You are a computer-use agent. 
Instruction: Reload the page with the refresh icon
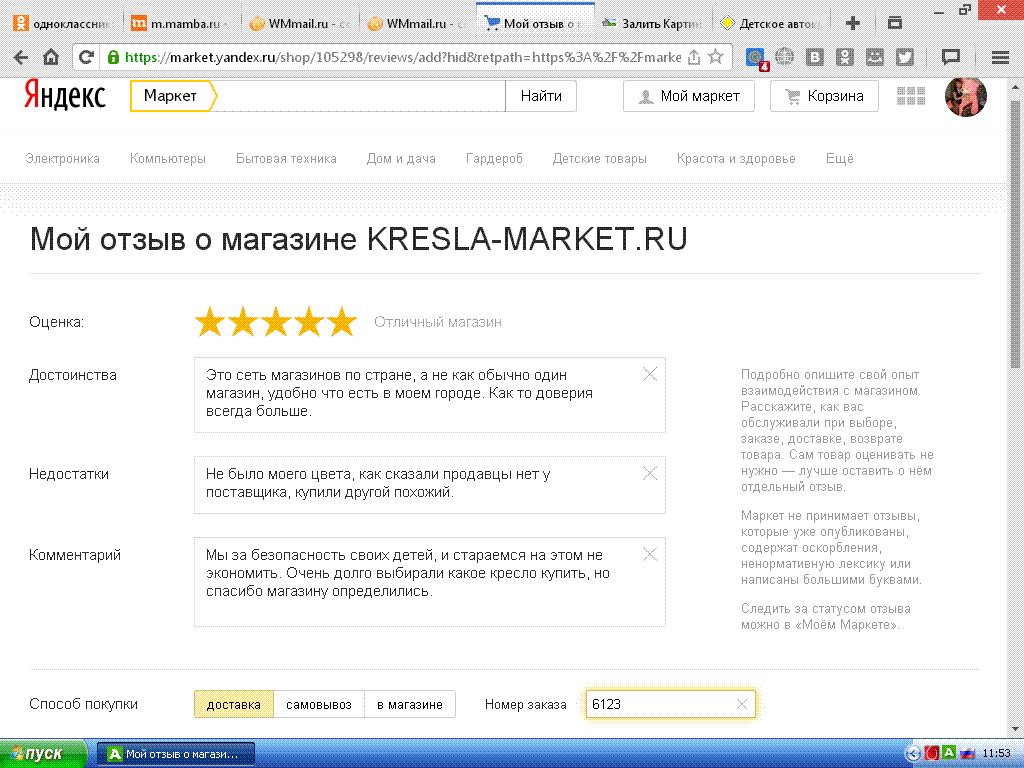click(86, 57)
